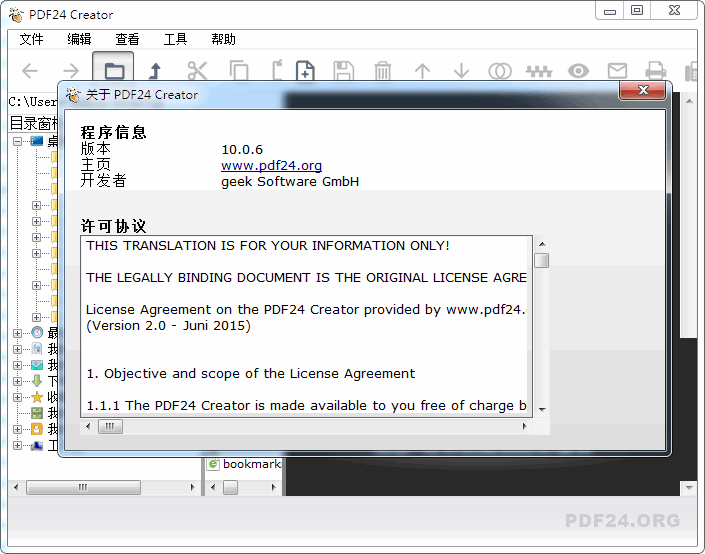The height and width of the screenshot is (554, 705).
Task: Open the 工具 menu
Action: pos(175,40)
